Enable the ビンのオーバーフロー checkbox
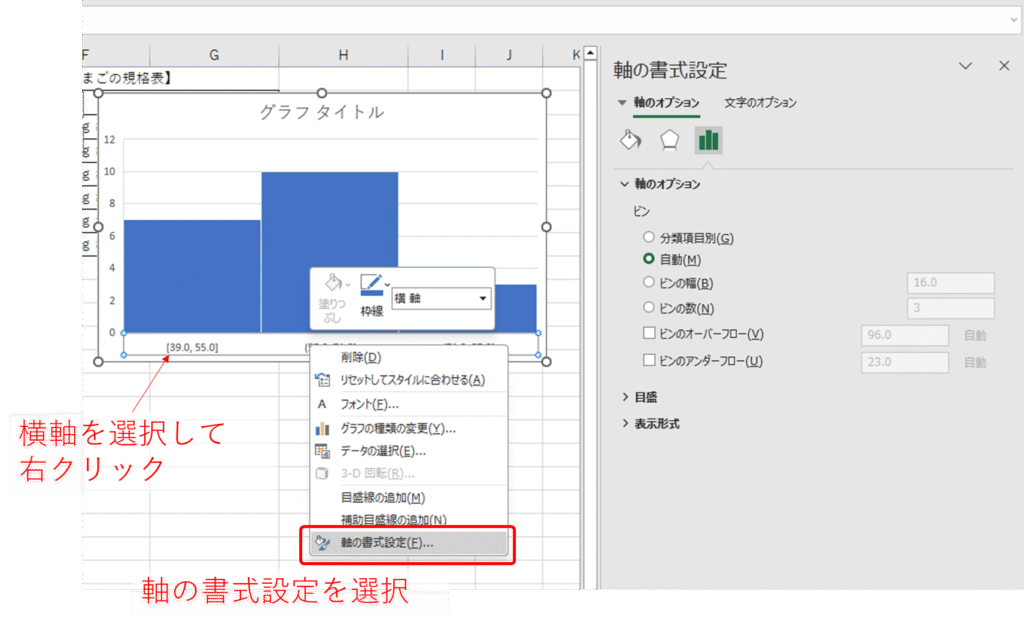This screenshot has height=628, width=1024. coord(649,334)
